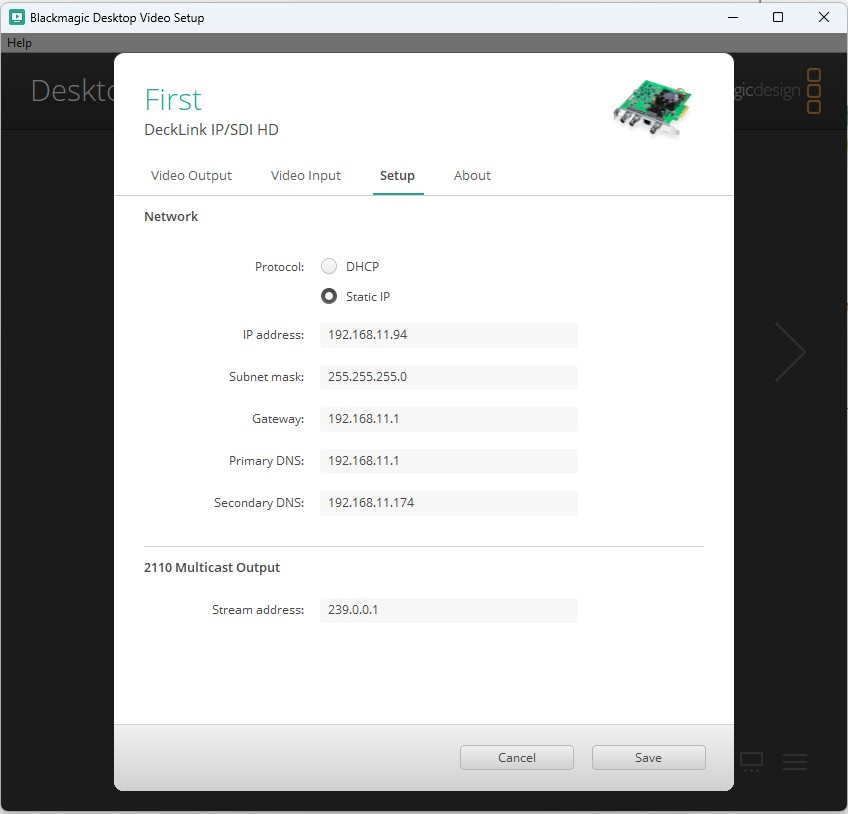The height and width of the screenshot is (814, 848).
Task: Click the next device arrow on the right
Action: point(790,352)
